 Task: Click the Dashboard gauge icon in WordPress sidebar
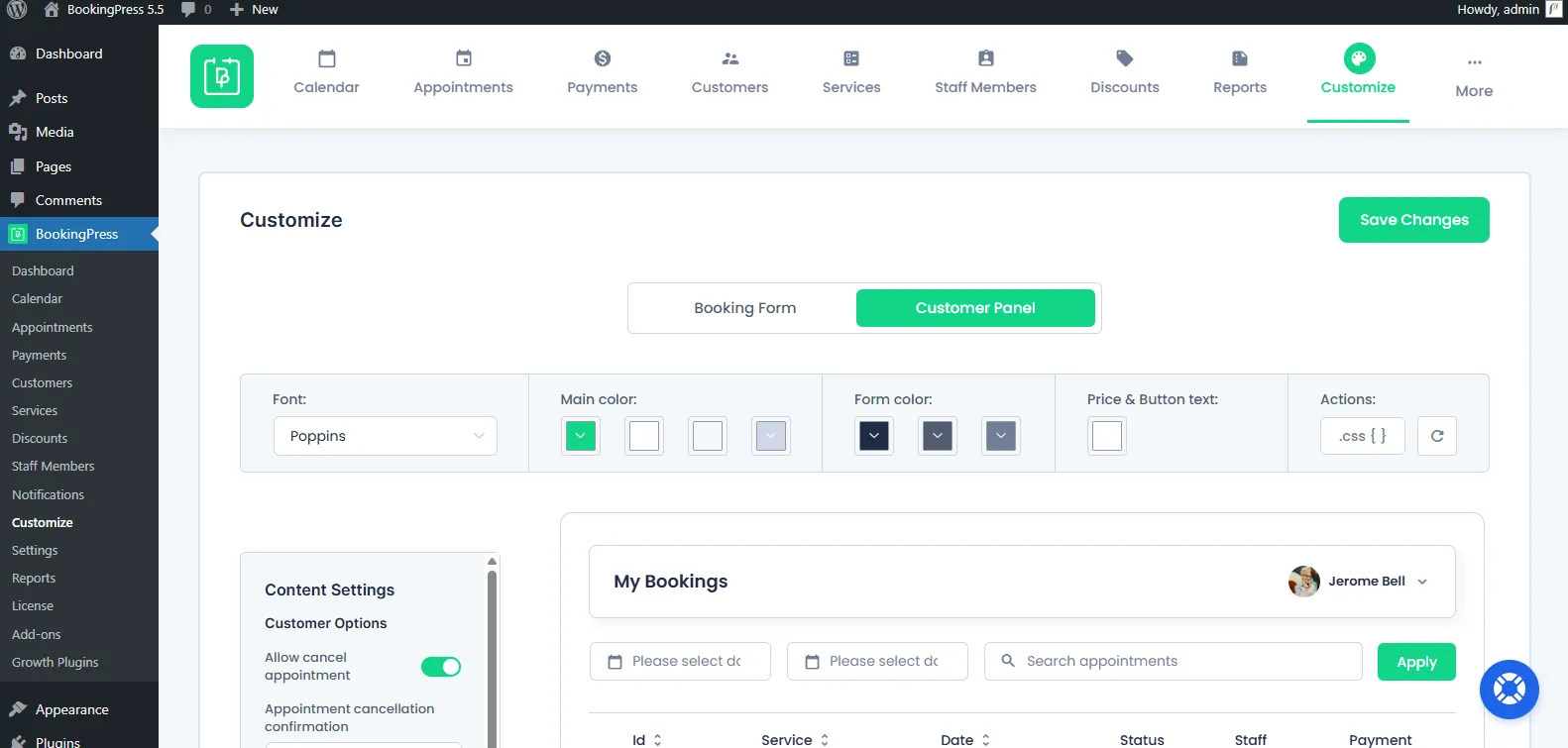click(18, 53)
